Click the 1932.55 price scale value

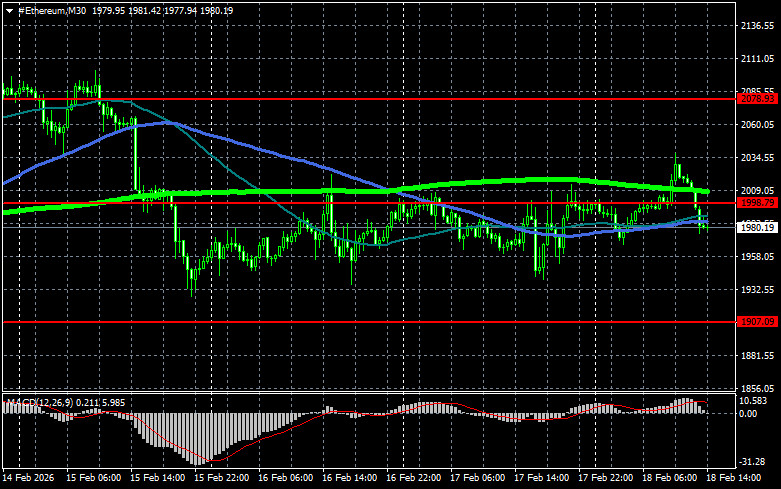pos(757,289)
